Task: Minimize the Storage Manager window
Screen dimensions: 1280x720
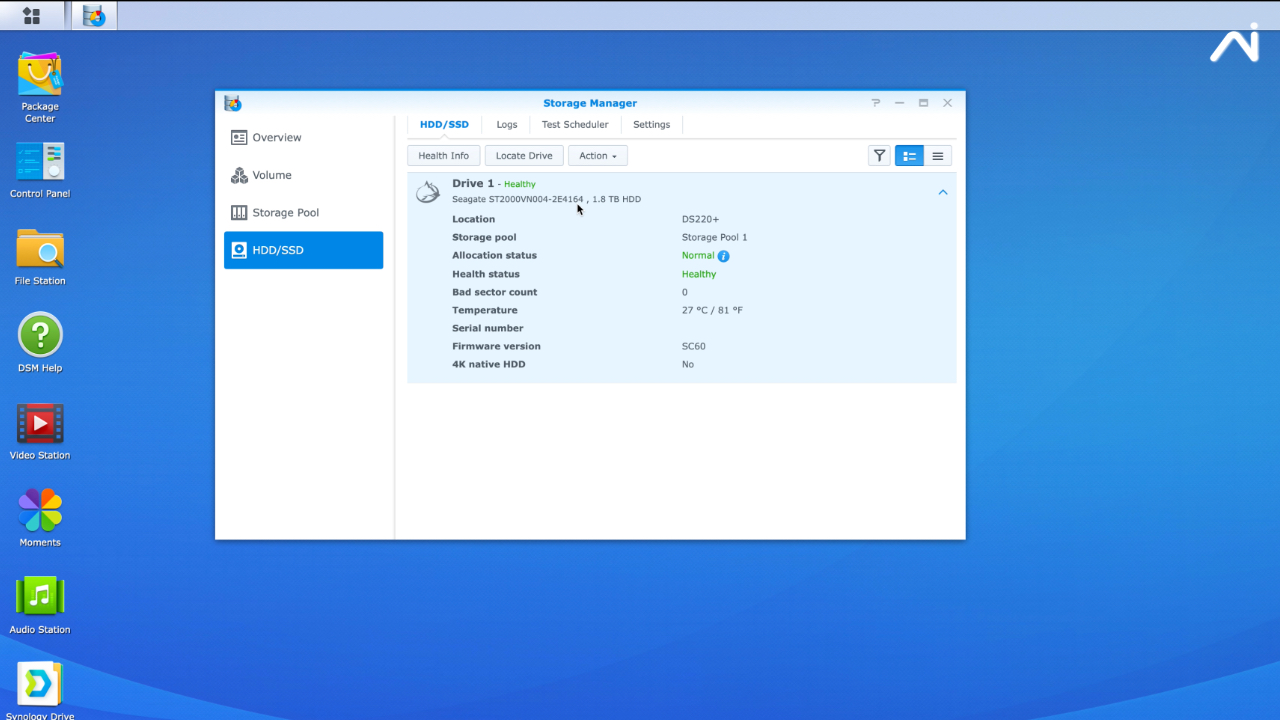Action: [899, 103]
